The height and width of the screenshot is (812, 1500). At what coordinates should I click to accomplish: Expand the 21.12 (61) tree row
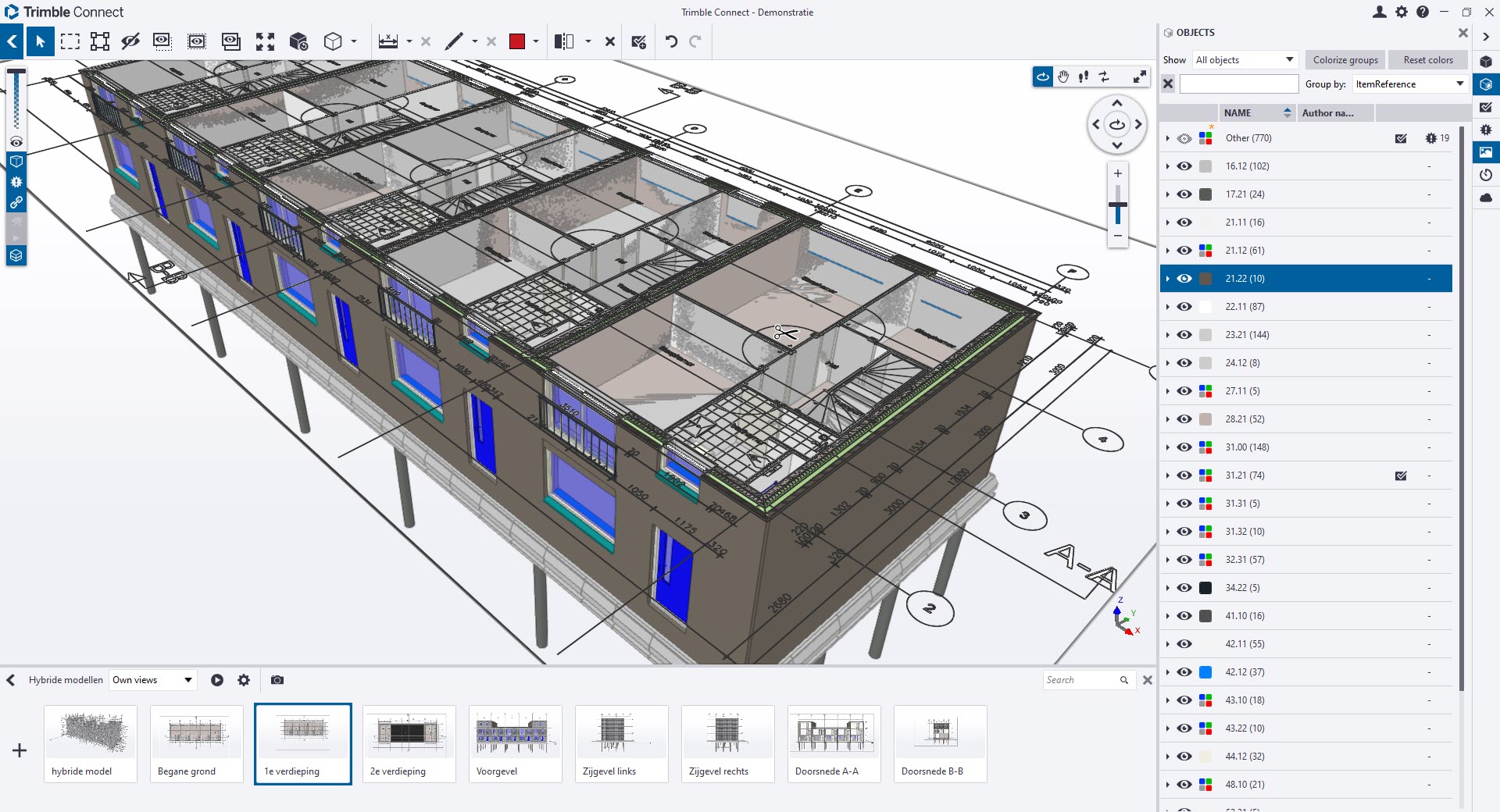click(1167, 251)
